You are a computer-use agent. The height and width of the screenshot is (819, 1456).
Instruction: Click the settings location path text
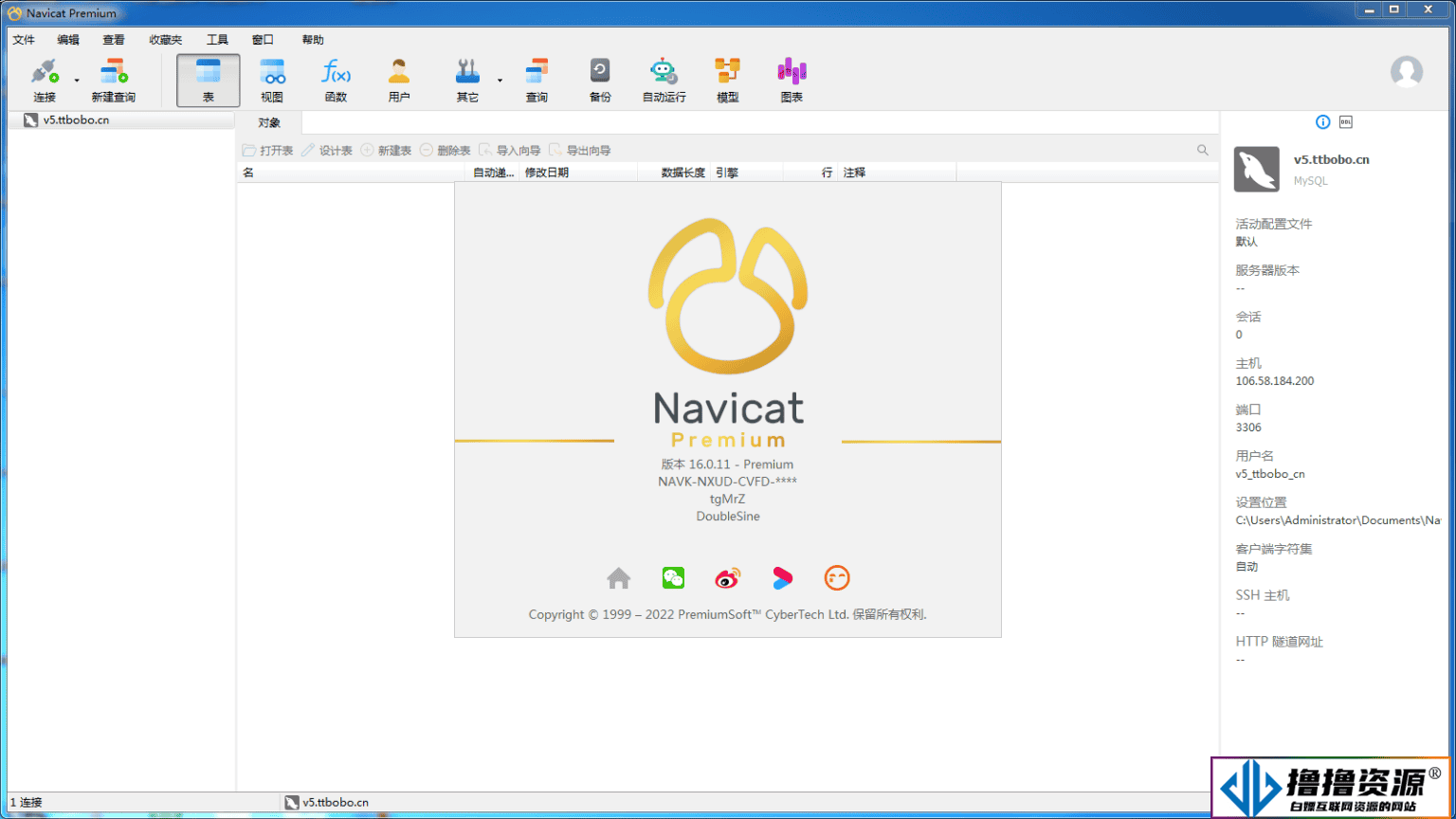(1338, 520)
